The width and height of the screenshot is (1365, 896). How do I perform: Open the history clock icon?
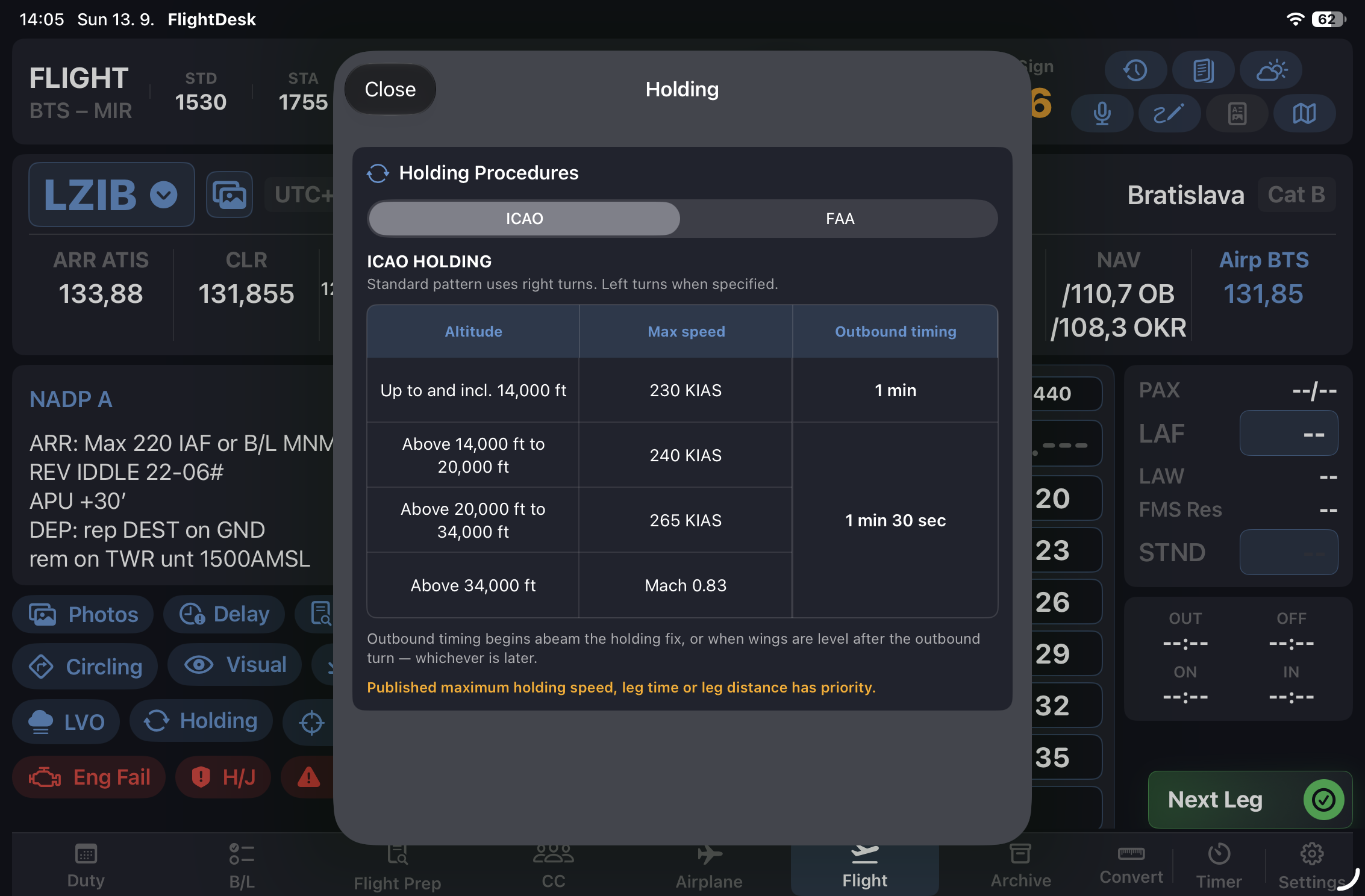point(1135,70)
